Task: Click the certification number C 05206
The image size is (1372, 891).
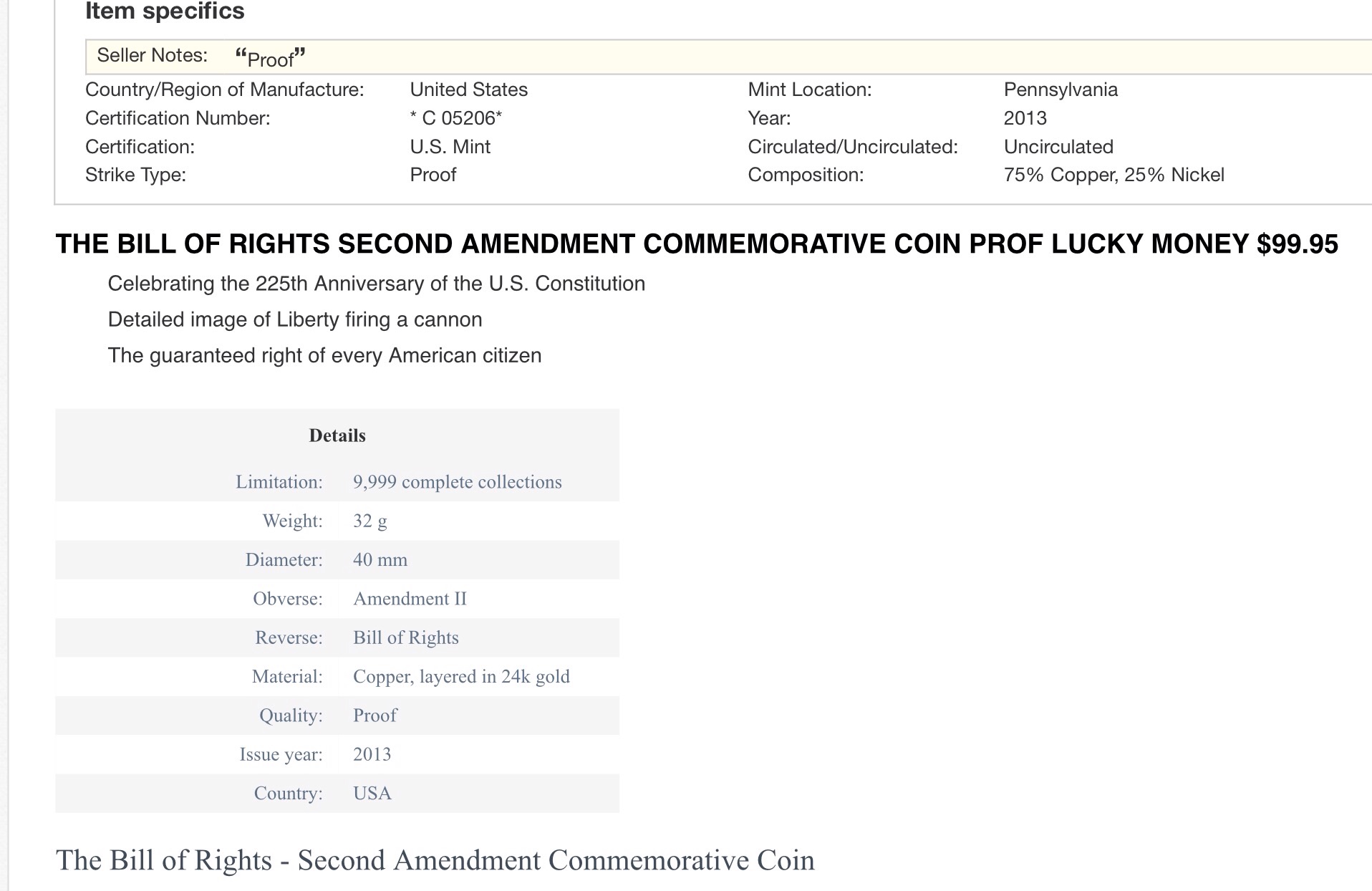Action: coord(455,118)
